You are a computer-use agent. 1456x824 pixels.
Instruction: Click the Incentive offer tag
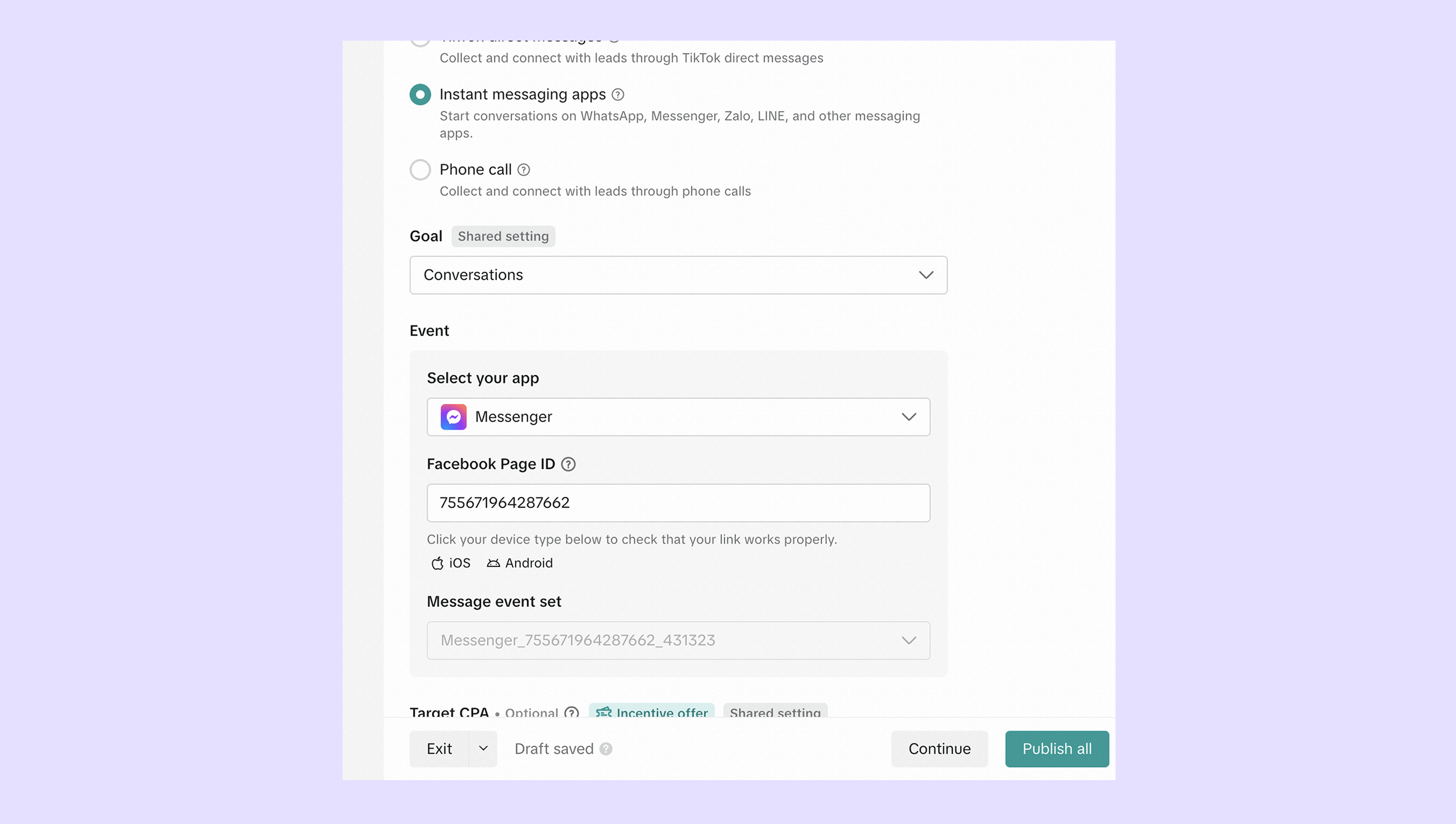(x=651, y=712)
